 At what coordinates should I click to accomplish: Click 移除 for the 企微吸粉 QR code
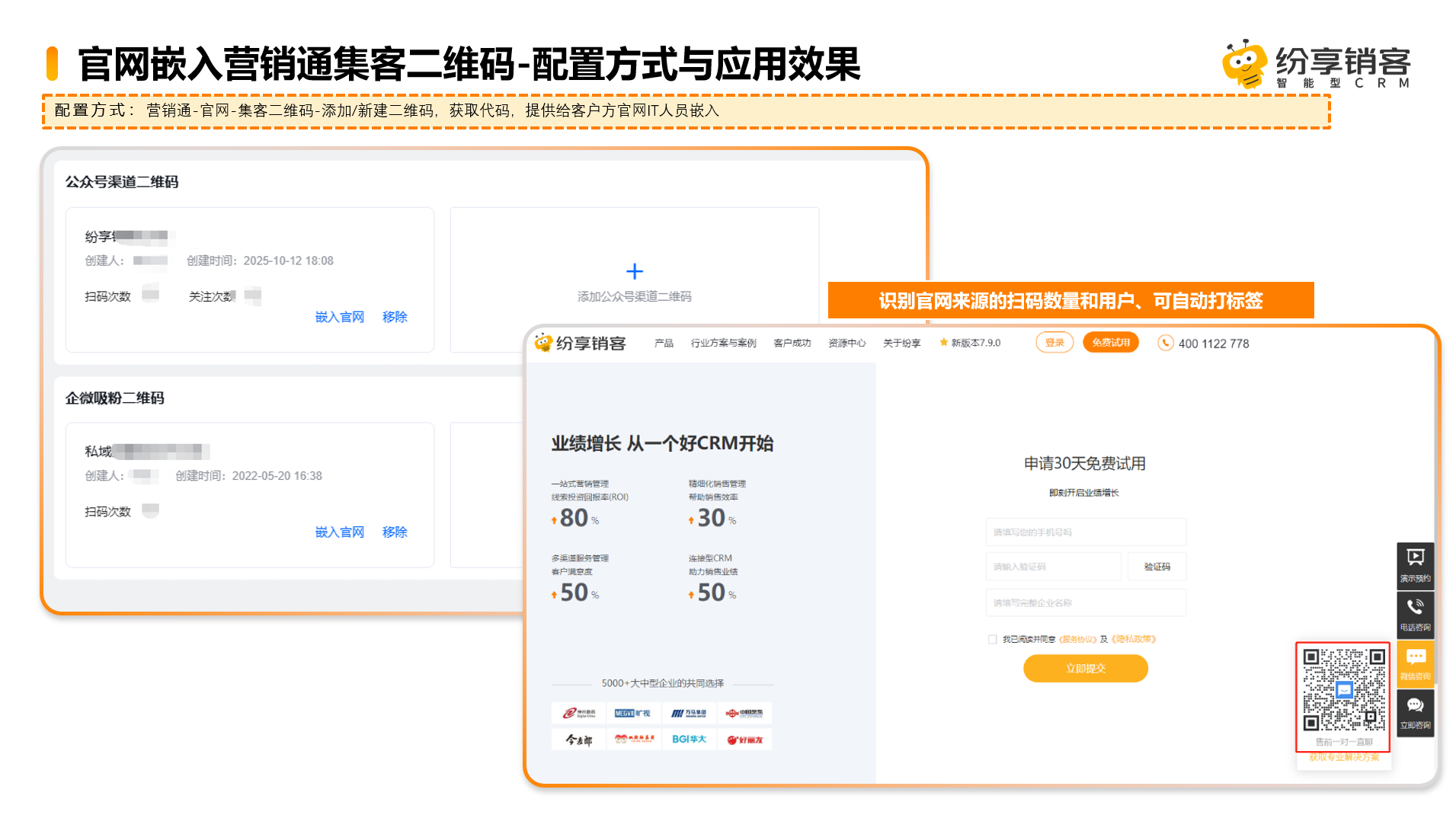(x=395, y=532)
